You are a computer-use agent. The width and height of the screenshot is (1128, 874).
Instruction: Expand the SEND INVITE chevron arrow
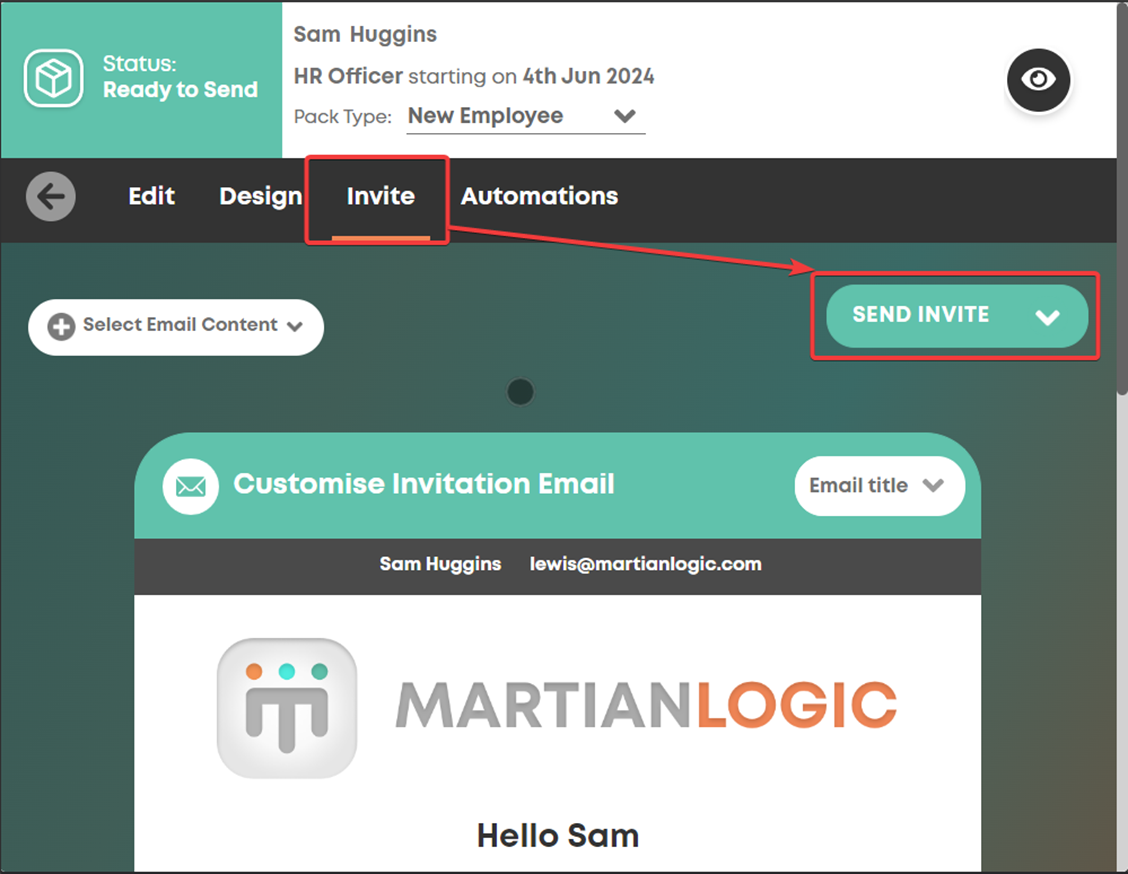(1047, 317)
